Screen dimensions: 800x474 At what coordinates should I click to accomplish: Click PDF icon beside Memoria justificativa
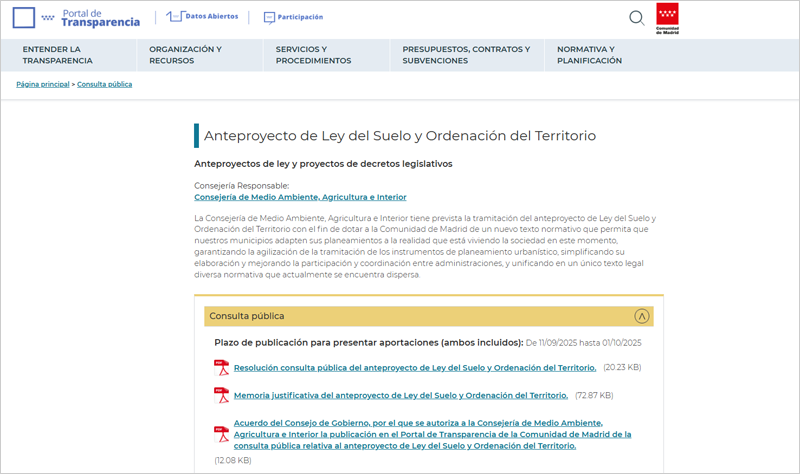[x=222, y=396]
